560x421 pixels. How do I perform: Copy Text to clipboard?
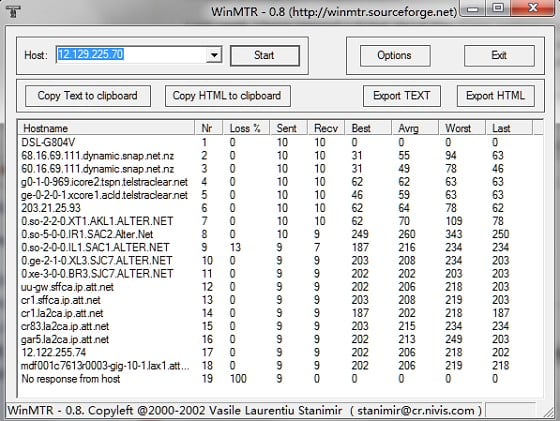click(88, 96)
